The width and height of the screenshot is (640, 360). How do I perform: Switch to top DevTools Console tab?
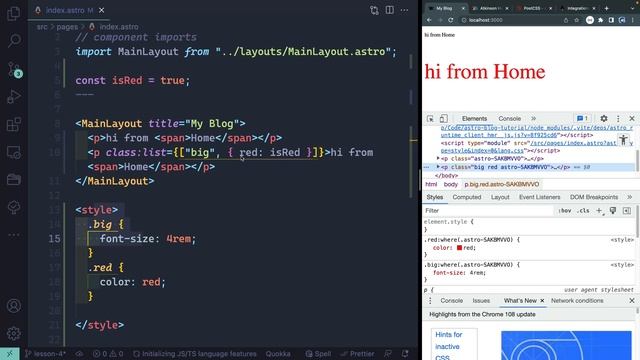(x=509, y=118)
